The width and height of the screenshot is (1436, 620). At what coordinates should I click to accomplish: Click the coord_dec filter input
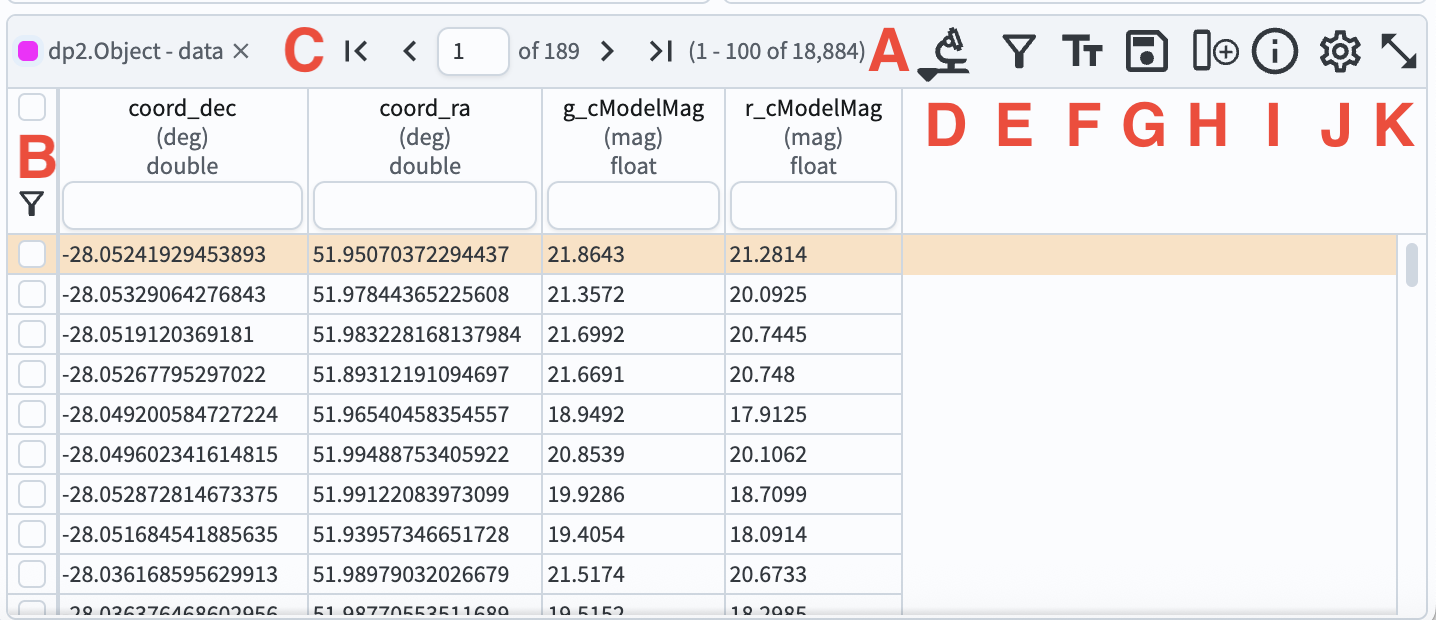182,206
